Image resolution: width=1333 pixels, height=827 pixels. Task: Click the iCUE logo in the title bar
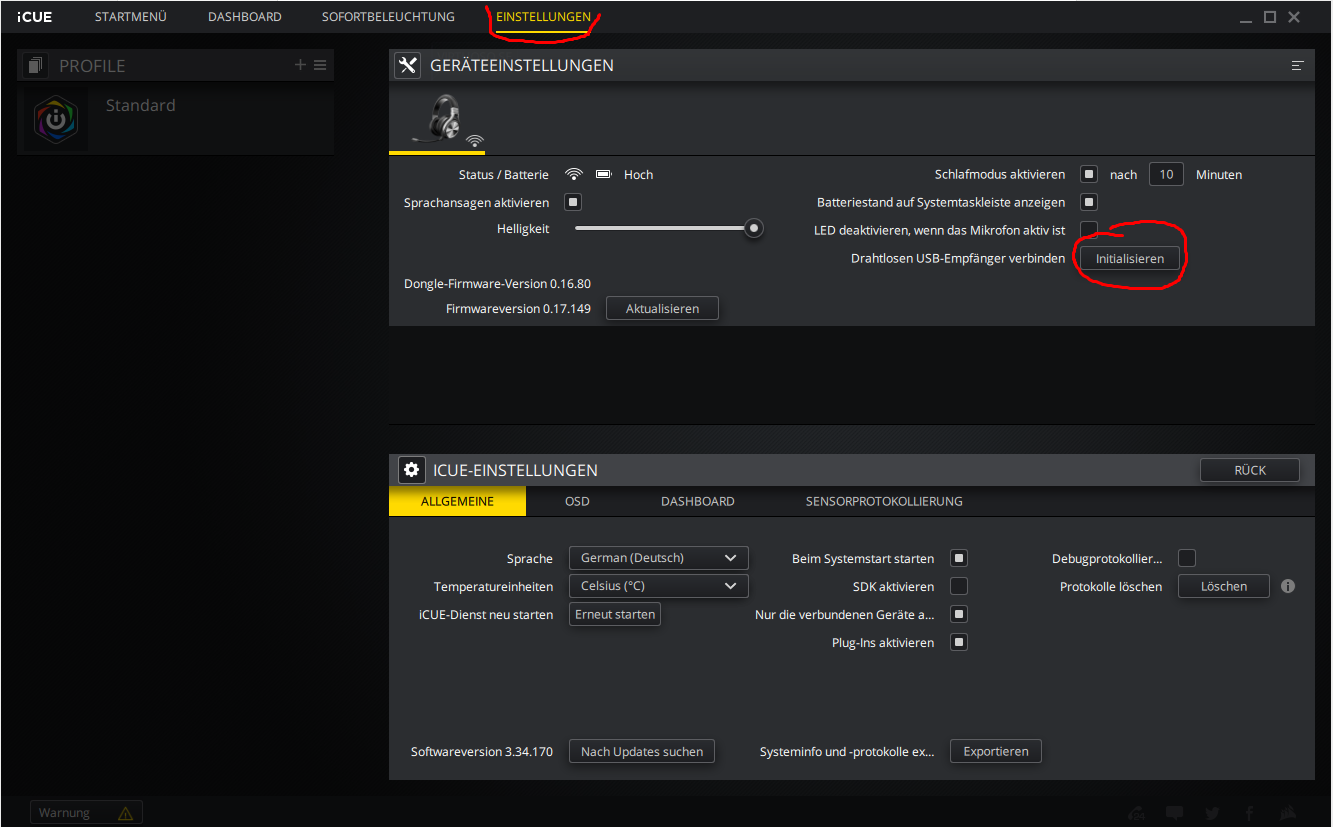click(34, 17)
